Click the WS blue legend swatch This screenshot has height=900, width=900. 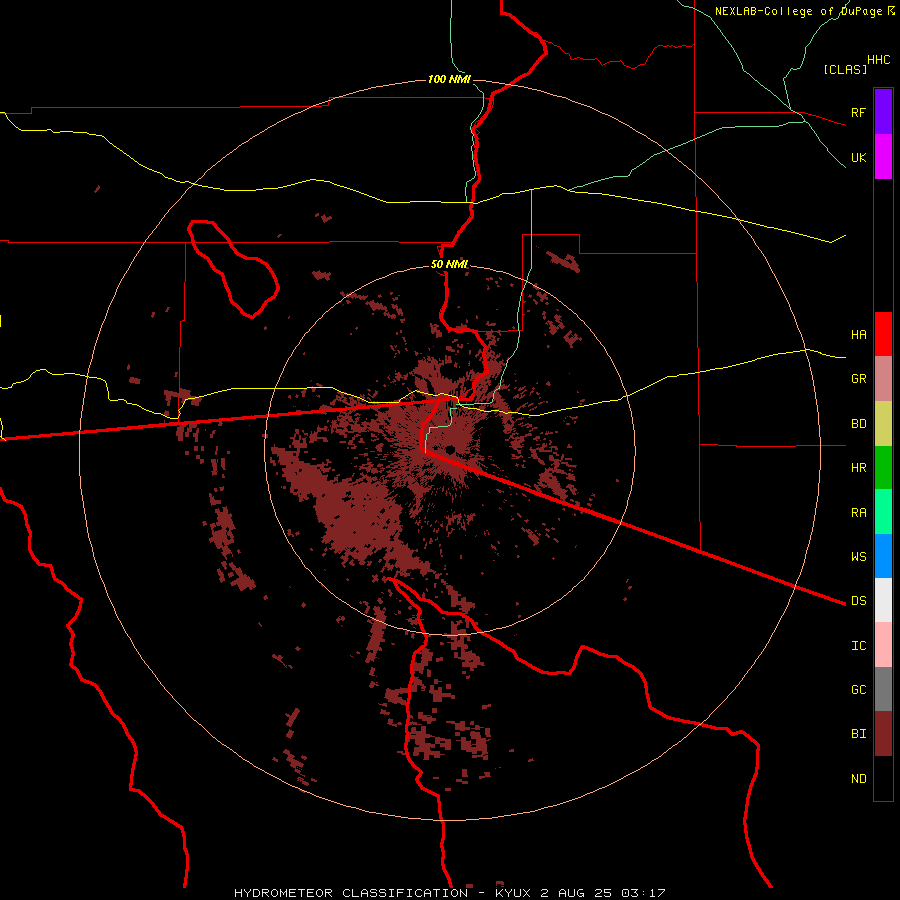coord(883,556)
